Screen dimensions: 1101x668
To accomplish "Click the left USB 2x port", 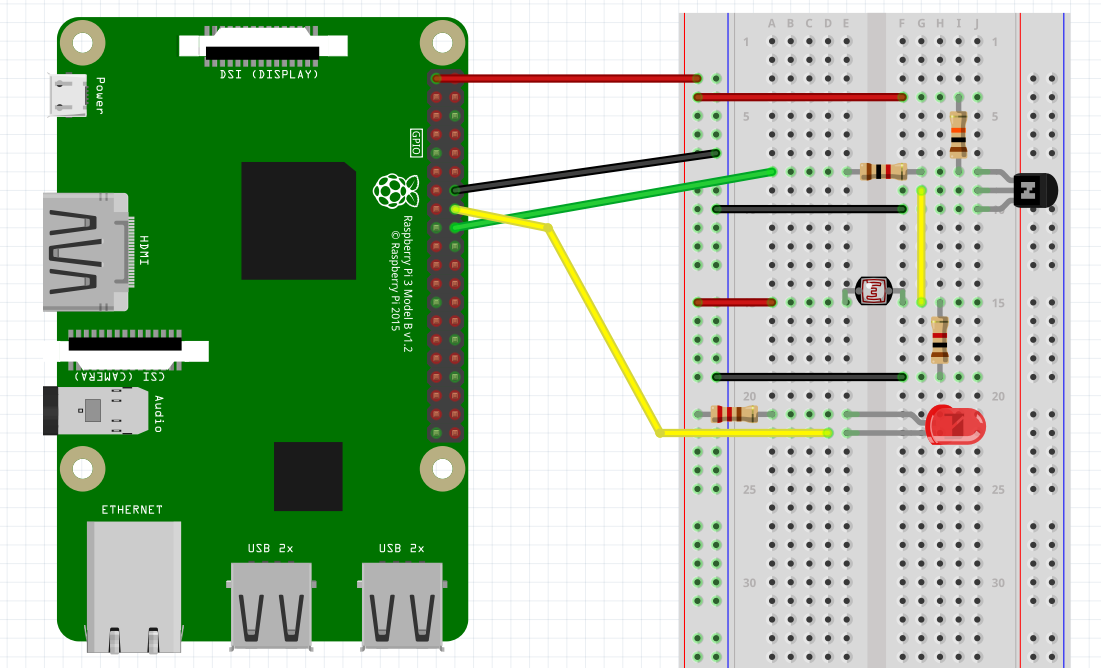I will 271,605.
